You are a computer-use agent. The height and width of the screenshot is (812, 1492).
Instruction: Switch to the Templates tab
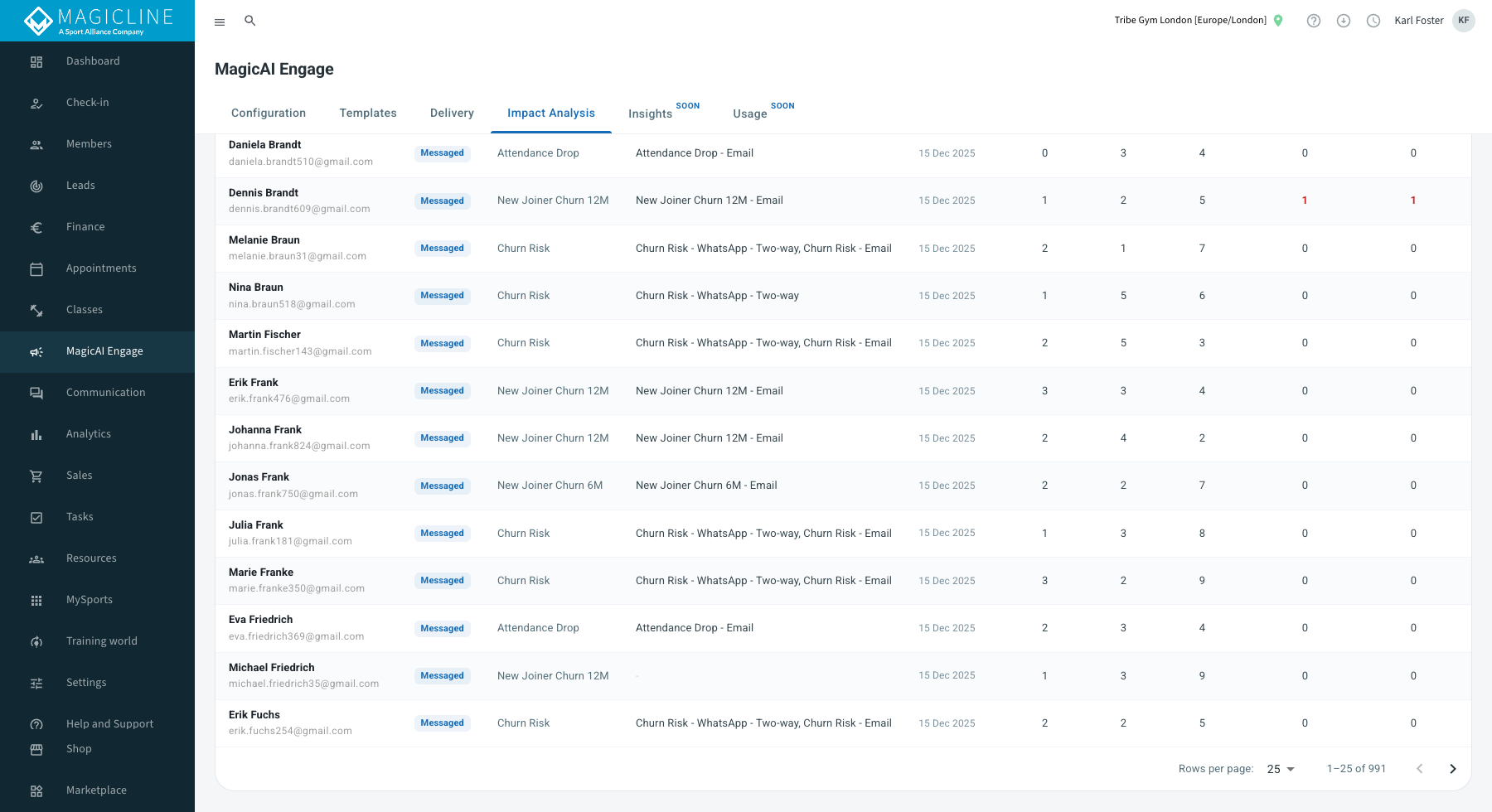point(368,113)
